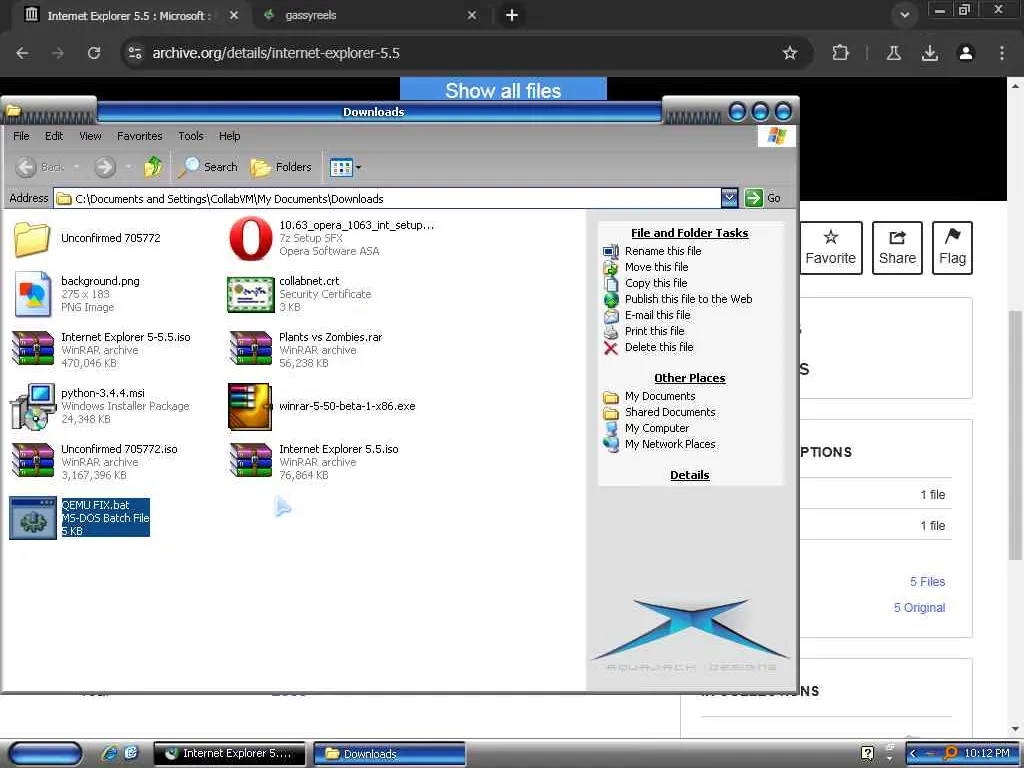This screenshot has height=768, width=1024.
Task: Click Move this file task
Action: (x=656, y=267)
